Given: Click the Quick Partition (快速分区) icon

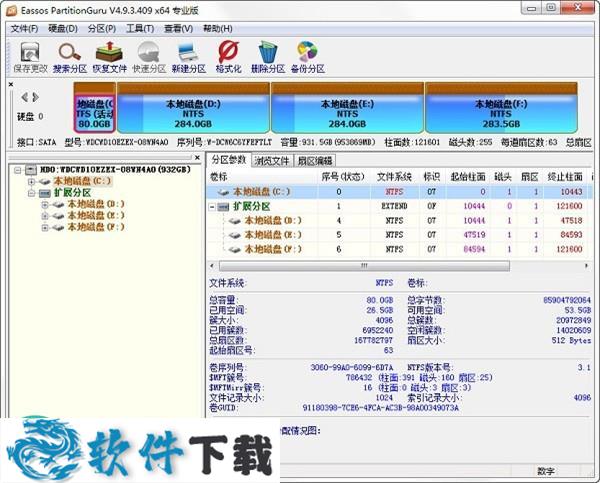Looking at the screenshot, I should [x=149, y=57].
